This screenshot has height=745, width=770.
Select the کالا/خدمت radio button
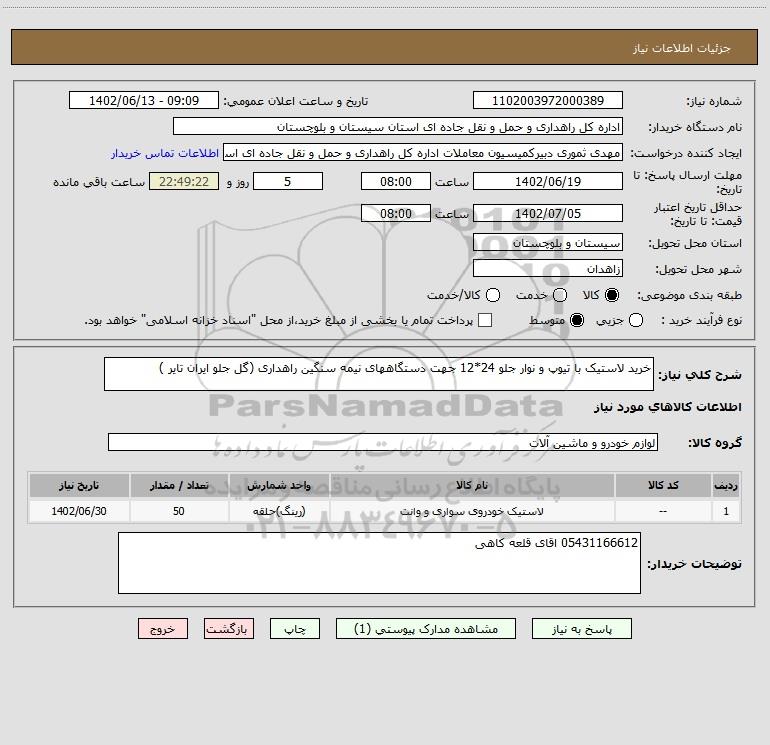[x=493, y=295]
